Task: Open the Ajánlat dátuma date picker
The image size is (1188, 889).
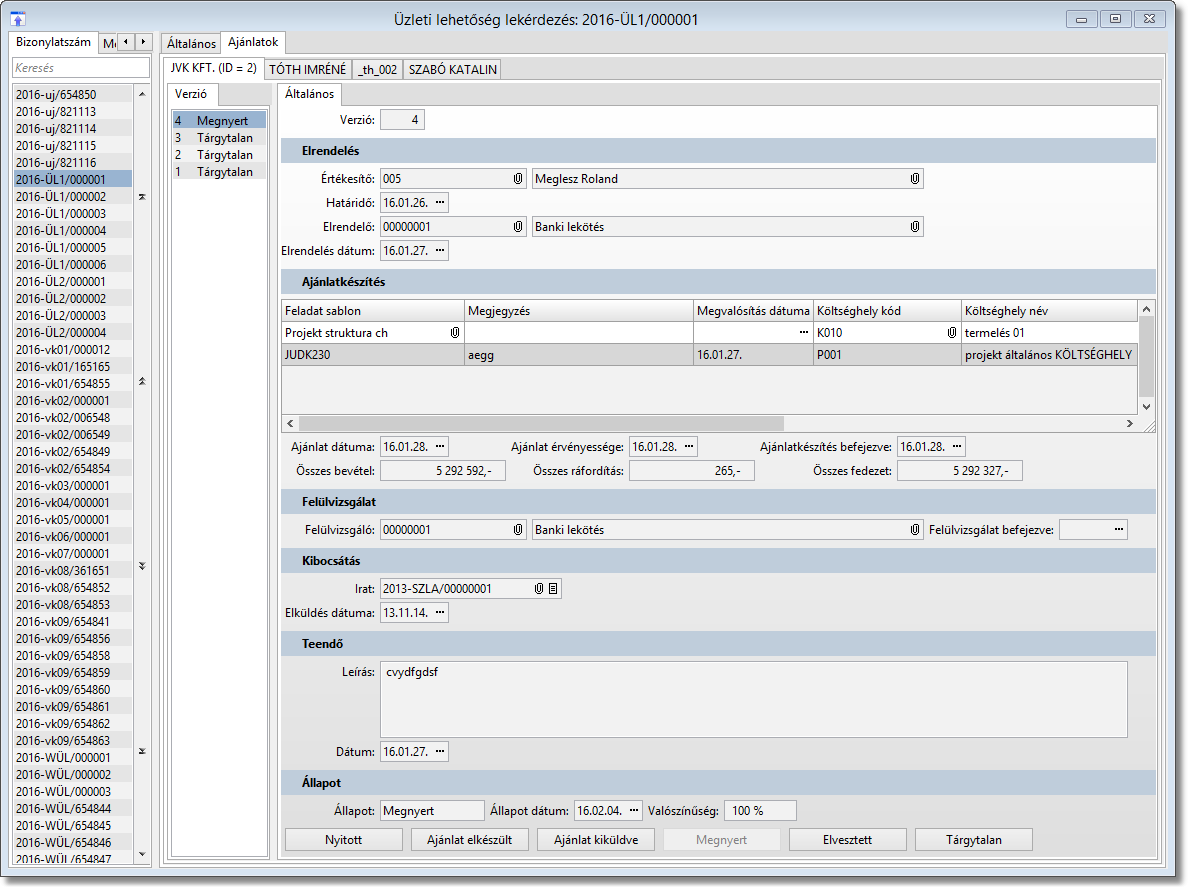Action: [439, 447]
